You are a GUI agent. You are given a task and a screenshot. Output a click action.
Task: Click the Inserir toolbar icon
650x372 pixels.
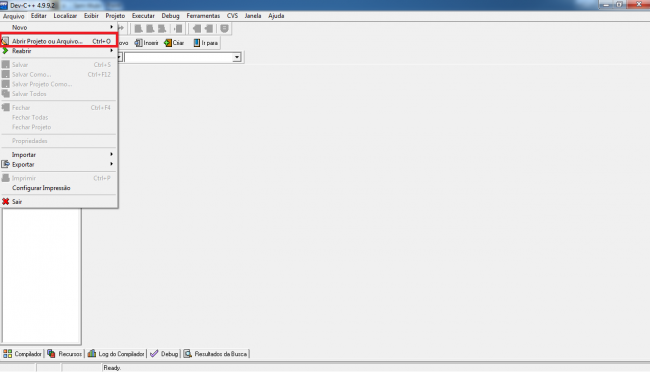pyautogui.click(x=138, y=43)
